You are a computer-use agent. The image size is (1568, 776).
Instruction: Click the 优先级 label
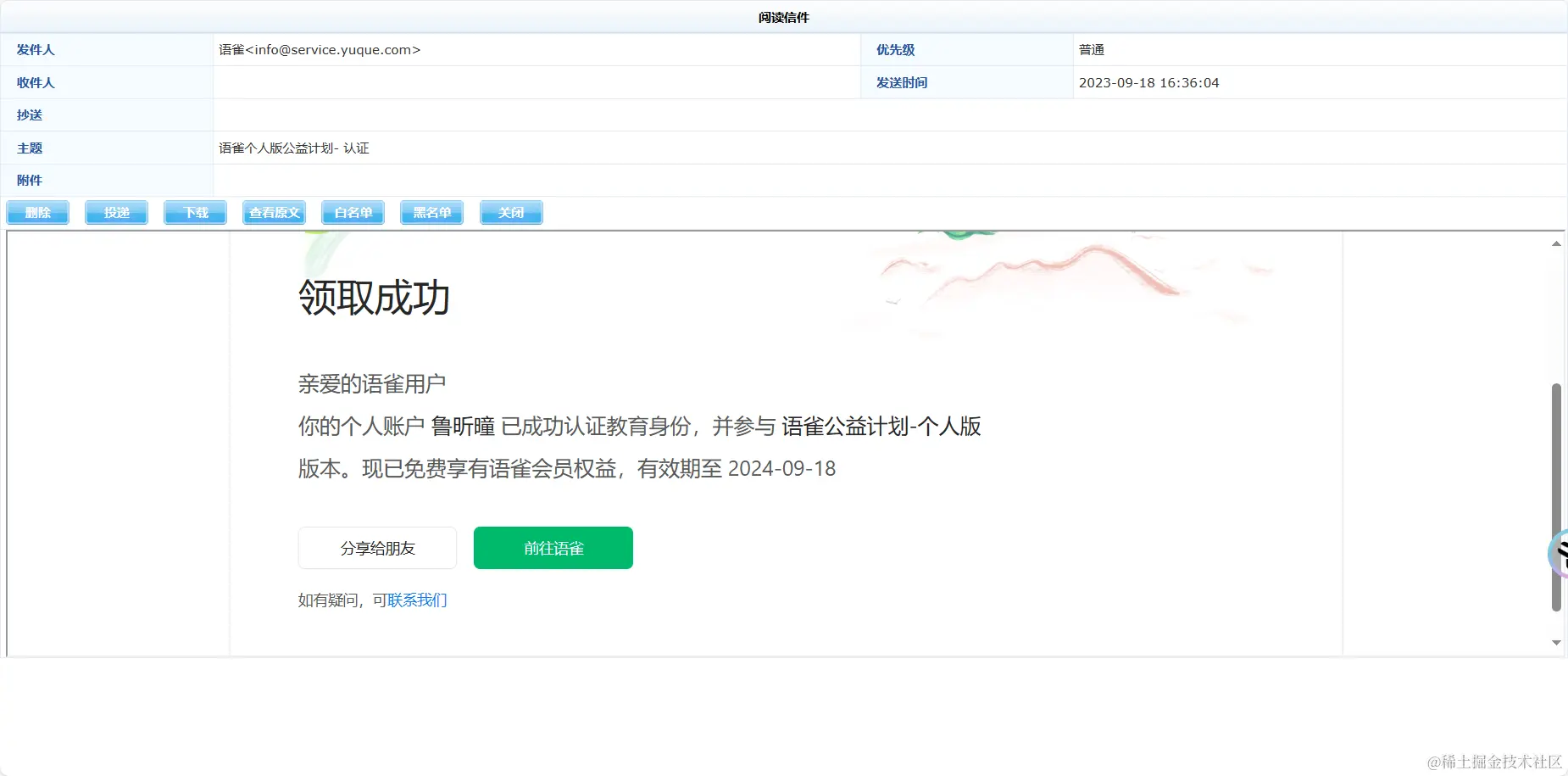click(896, 50)
